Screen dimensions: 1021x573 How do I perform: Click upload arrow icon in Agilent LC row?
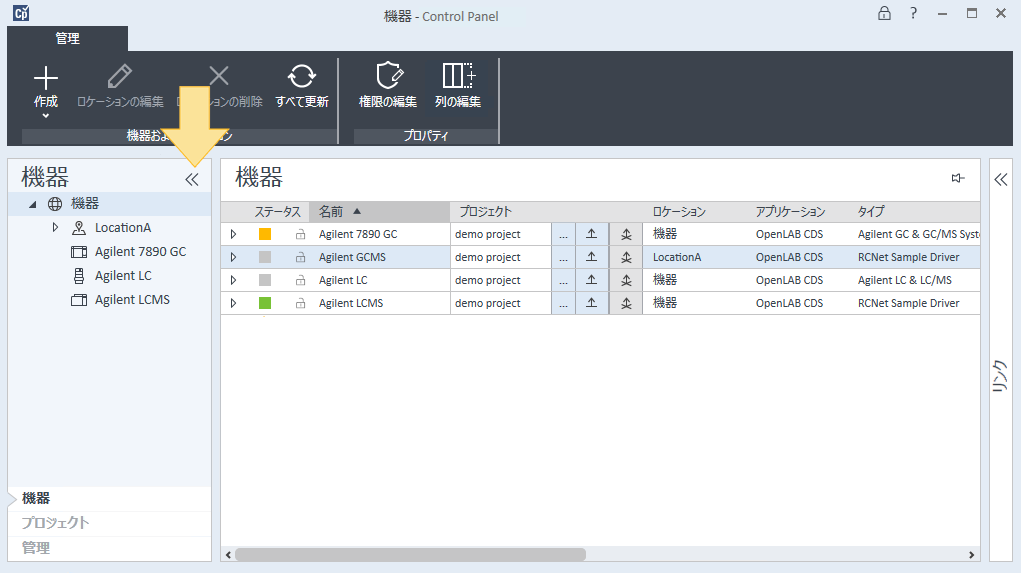point(591,280)
